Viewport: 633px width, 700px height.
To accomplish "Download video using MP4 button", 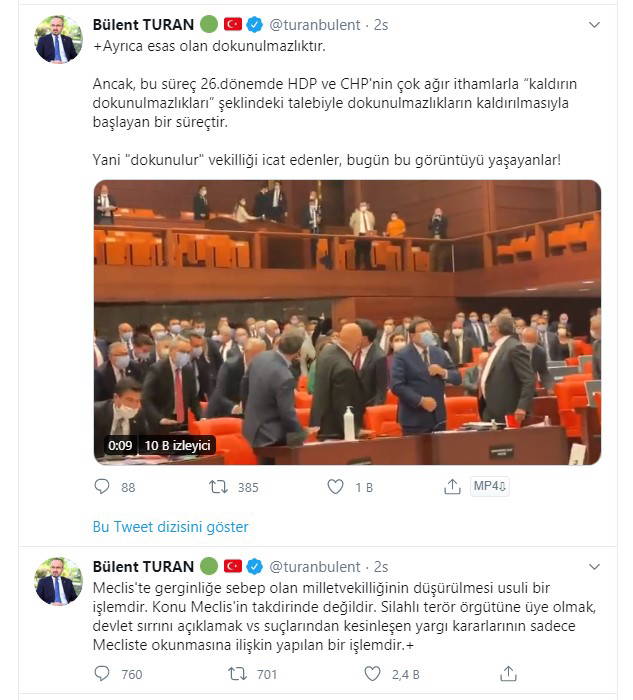I will [489, 486].
